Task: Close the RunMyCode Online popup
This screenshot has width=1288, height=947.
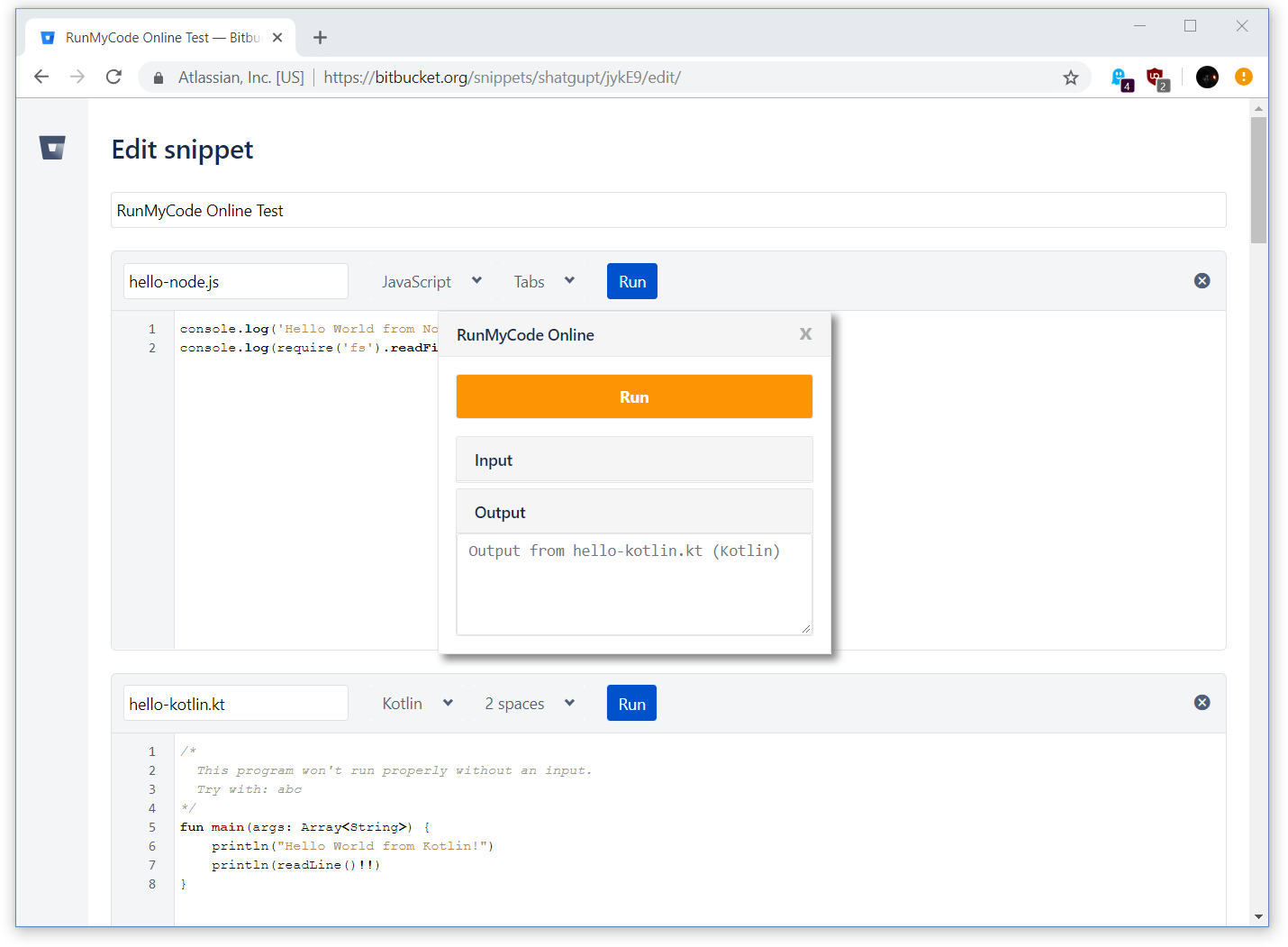Action: click(805, 334)
